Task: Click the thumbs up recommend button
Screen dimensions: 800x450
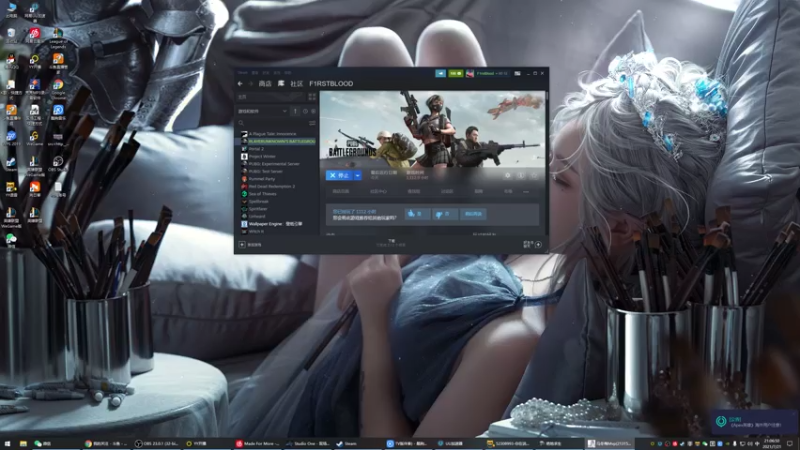Action: click(417, 214)
